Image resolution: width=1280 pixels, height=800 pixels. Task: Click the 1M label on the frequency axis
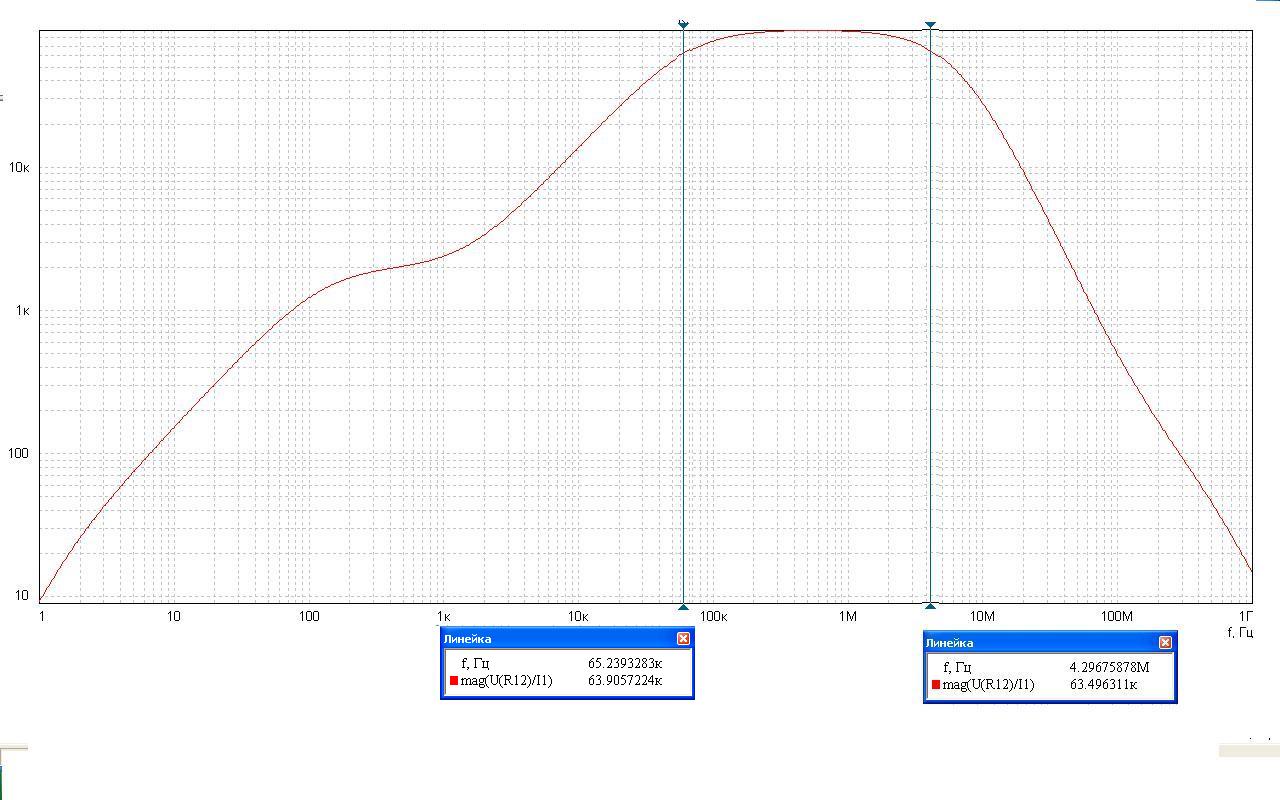[848, 616]
